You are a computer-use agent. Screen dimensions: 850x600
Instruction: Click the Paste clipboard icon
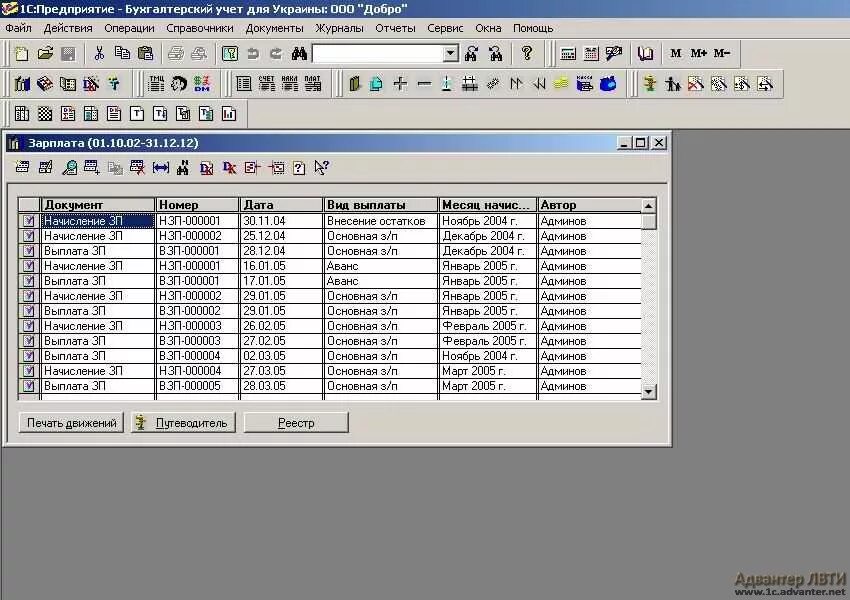(x=145, y=54)
